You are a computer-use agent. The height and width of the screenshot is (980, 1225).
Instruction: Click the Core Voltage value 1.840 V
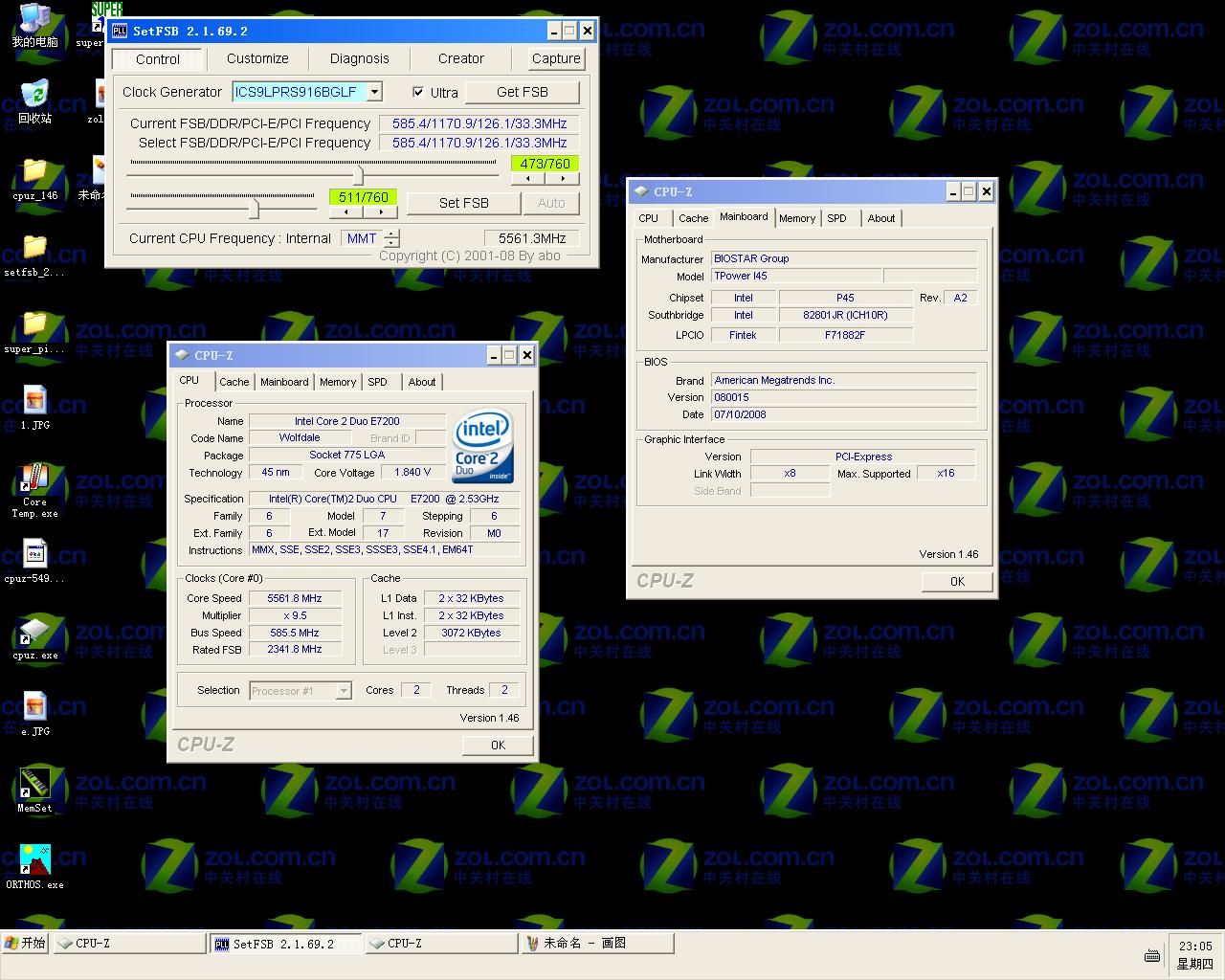pos(412,472)
